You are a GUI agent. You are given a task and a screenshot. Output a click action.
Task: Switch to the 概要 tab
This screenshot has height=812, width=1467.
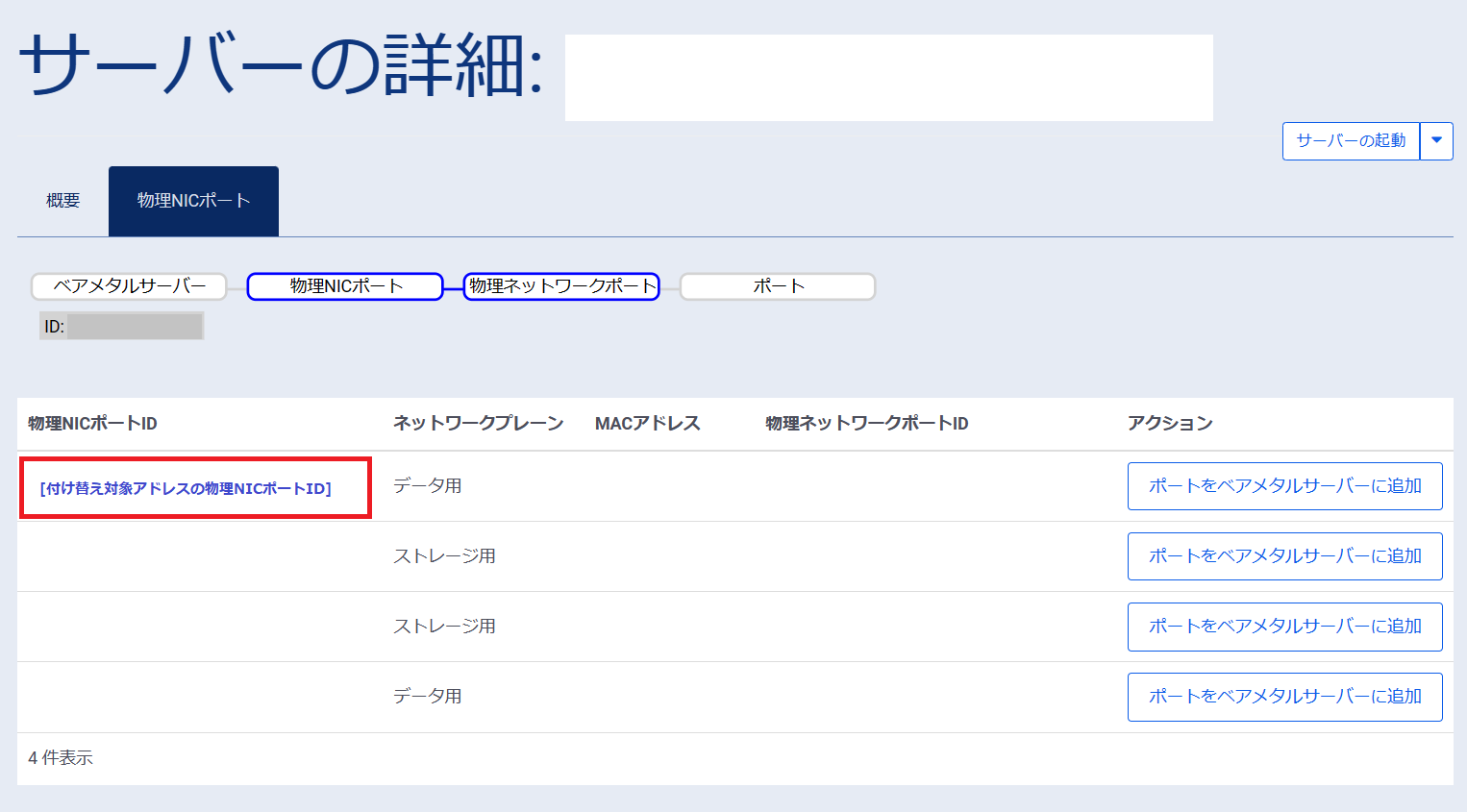(63, 201)
